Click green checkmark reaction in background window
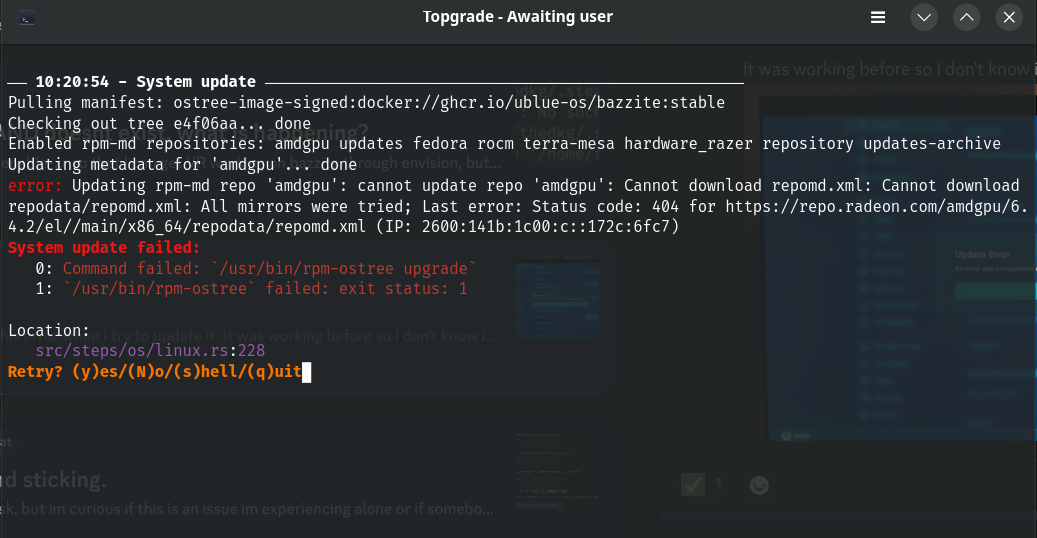 693,485
